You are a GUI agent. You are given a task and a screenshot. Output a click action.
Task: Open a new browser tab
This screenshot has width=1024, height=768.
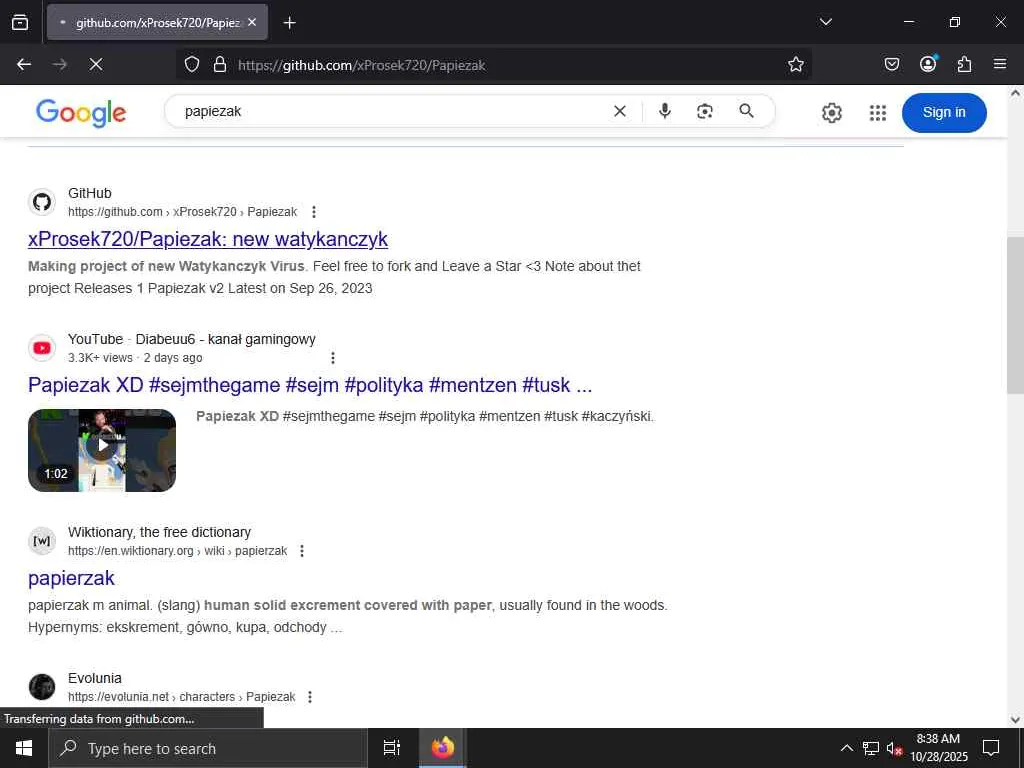tap(289, 23)
